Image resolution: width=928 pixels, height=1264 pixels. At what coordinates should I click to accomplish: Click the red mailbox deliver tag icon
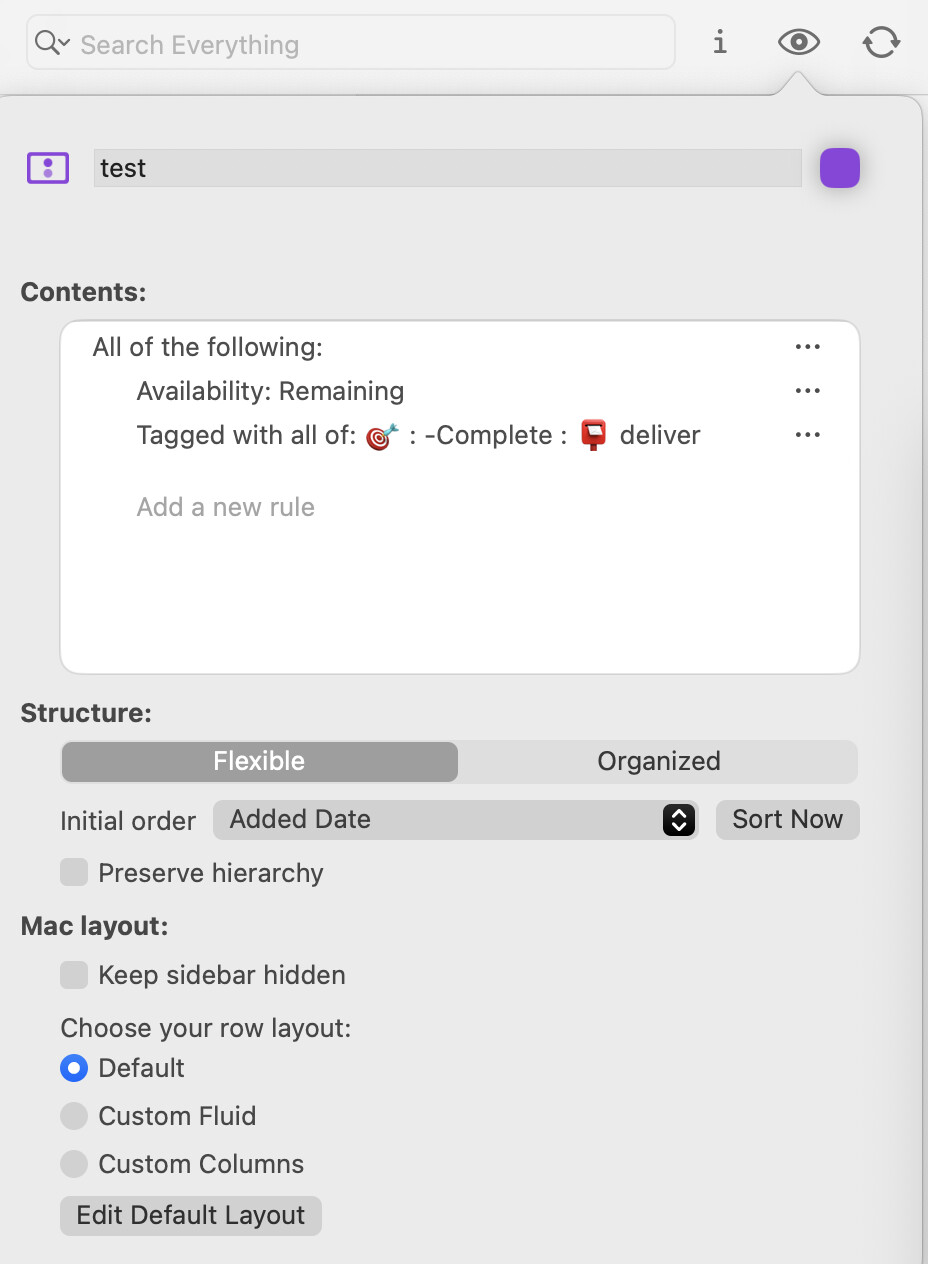coord(594,436)
